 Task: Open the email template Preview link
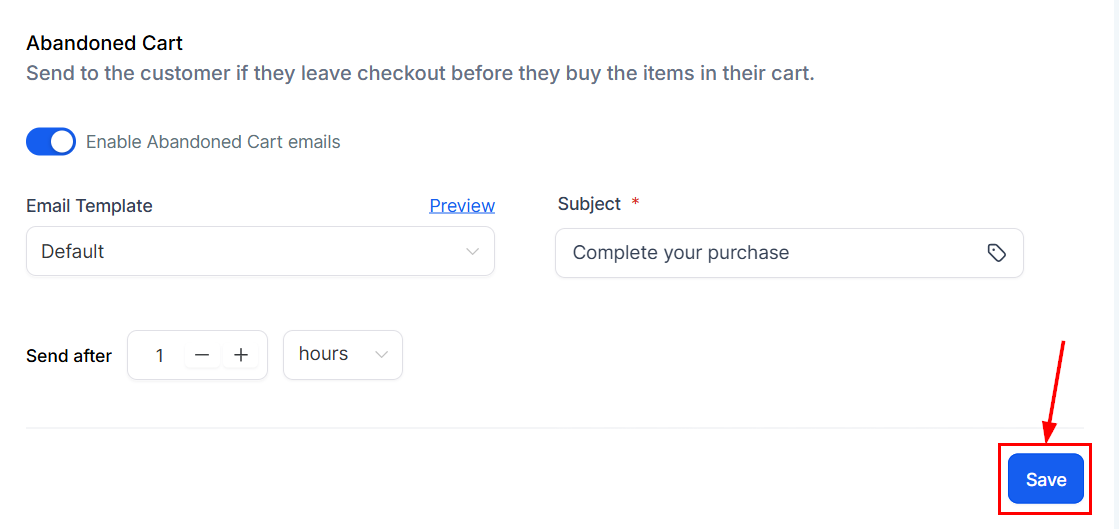(x=462, y=206)
